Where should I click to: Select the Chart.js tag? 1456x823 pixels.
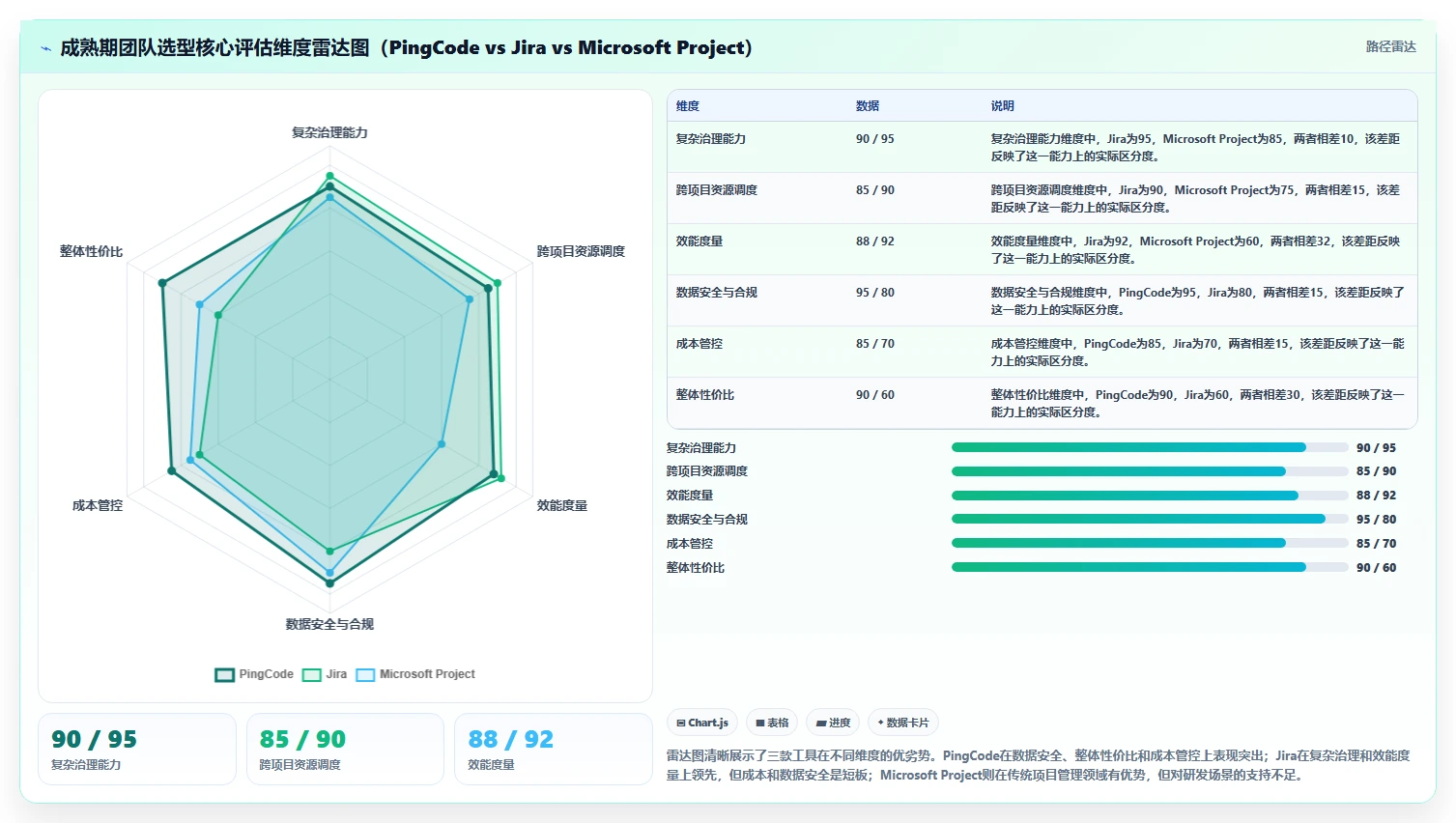click(702, 723)
